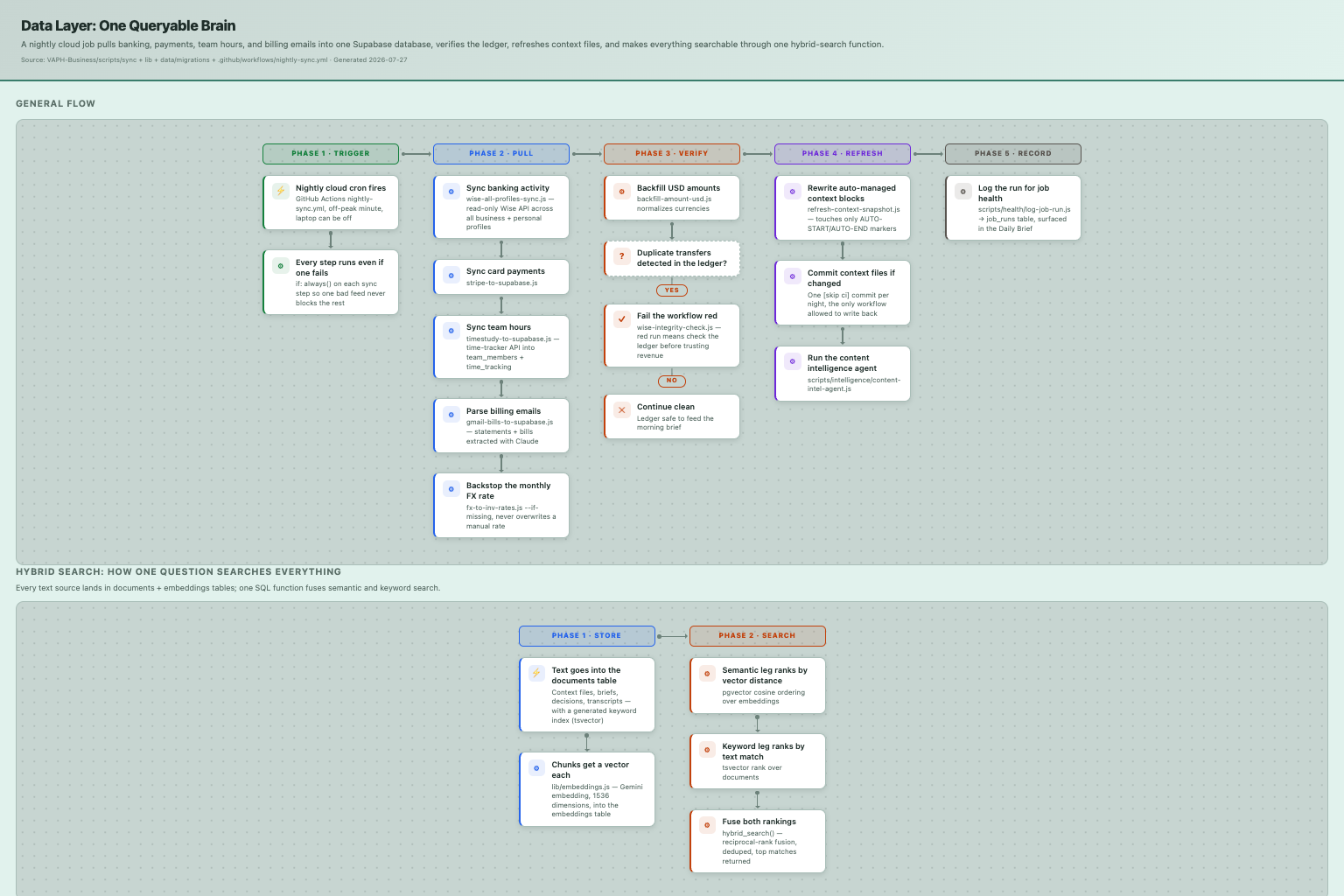Select the Phase 3 · Verify header
The width and height of the screenshot is (1344, 896).
click(x=672, y=154)
